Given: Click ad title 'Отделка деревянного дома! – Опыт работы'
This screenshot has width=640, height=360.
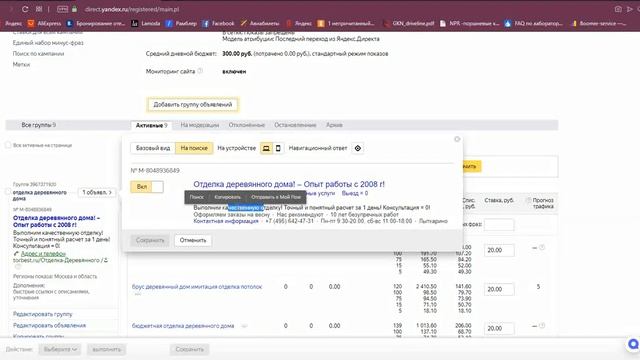Looking at the screenshot, I should (289, 184).
